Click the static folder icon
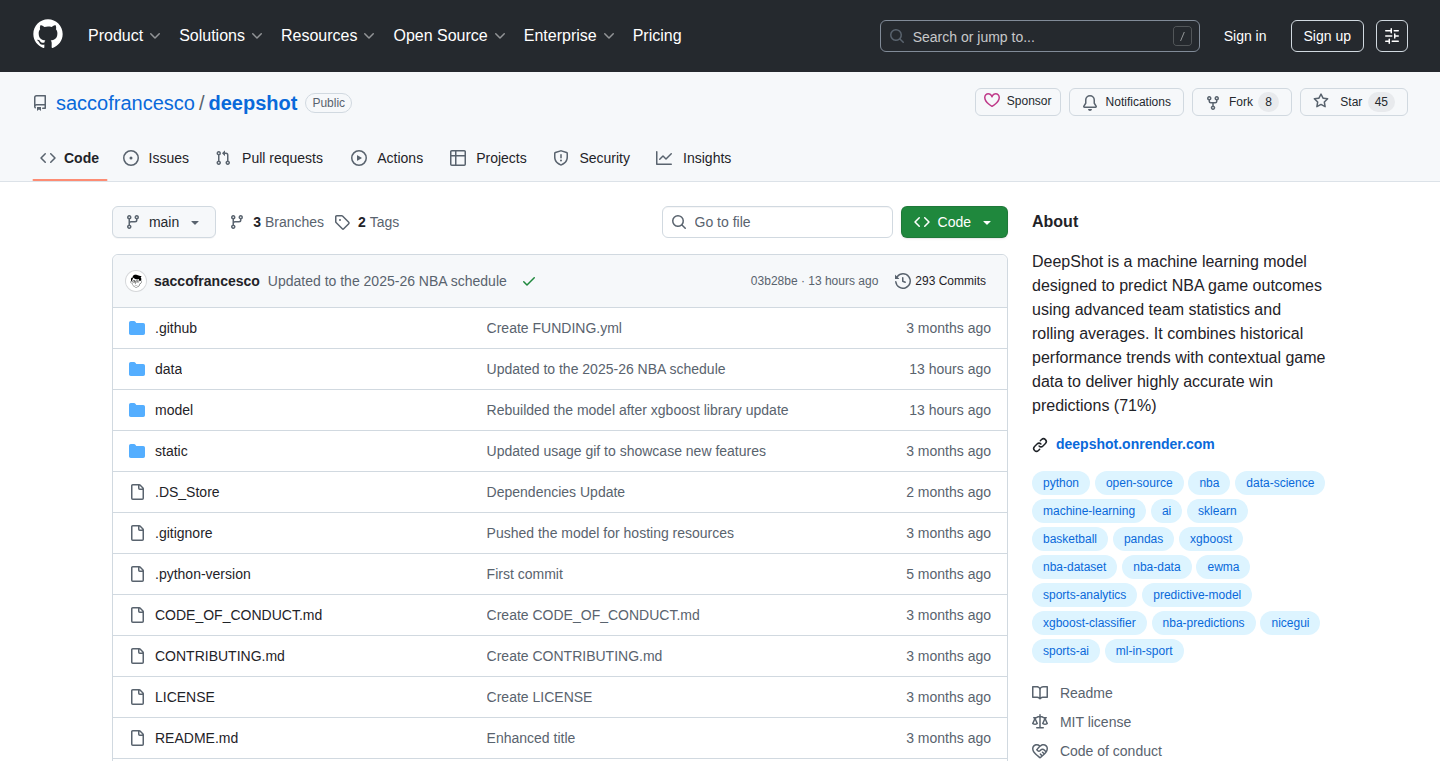1440x761 pixels. (x=137, y=451)
